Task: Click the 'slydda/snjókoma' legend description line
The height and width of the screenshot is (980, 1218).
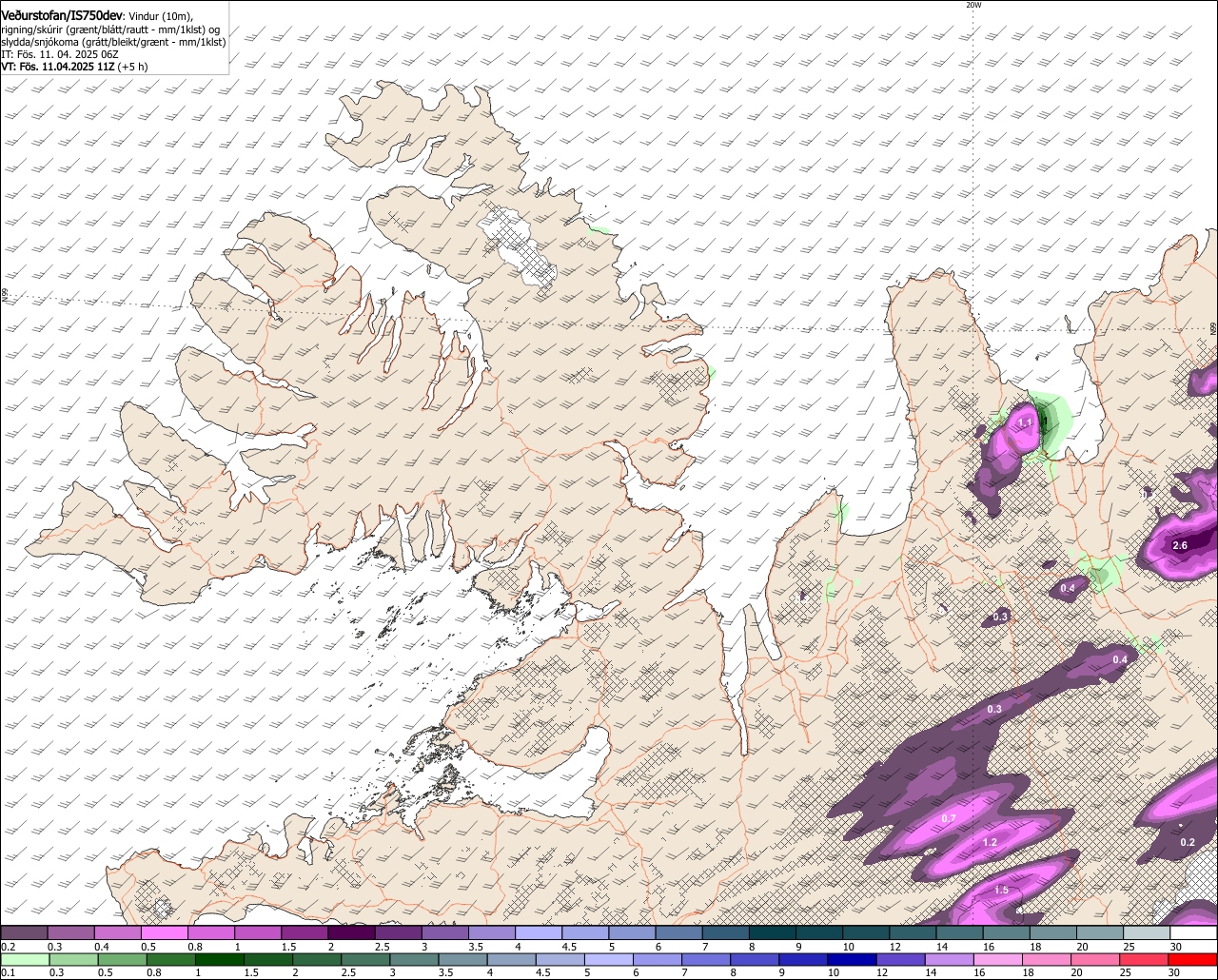Action: pos(113,42)
